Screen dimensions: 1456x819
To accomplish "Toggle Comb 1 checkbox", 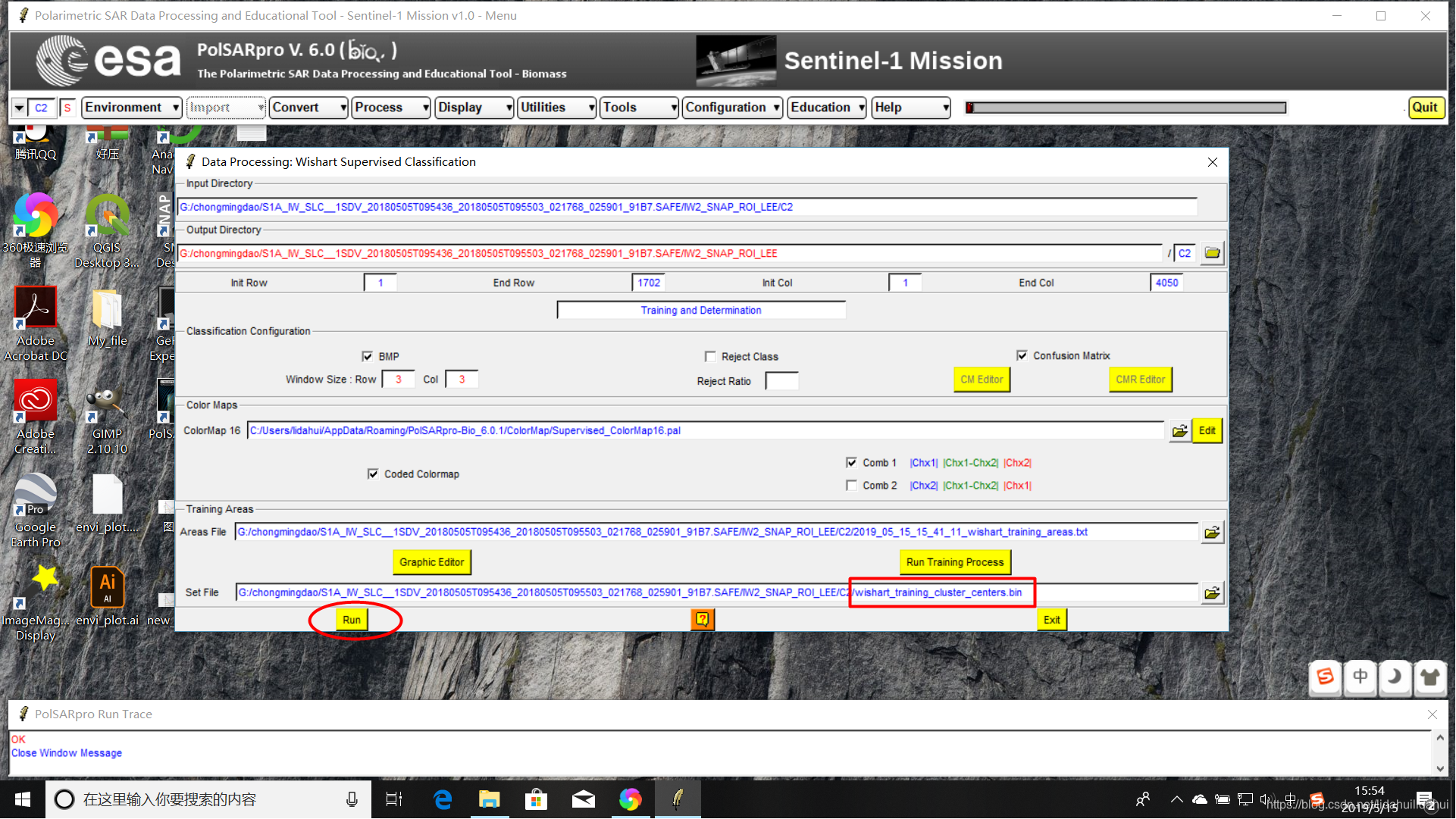I will point(851,463).
